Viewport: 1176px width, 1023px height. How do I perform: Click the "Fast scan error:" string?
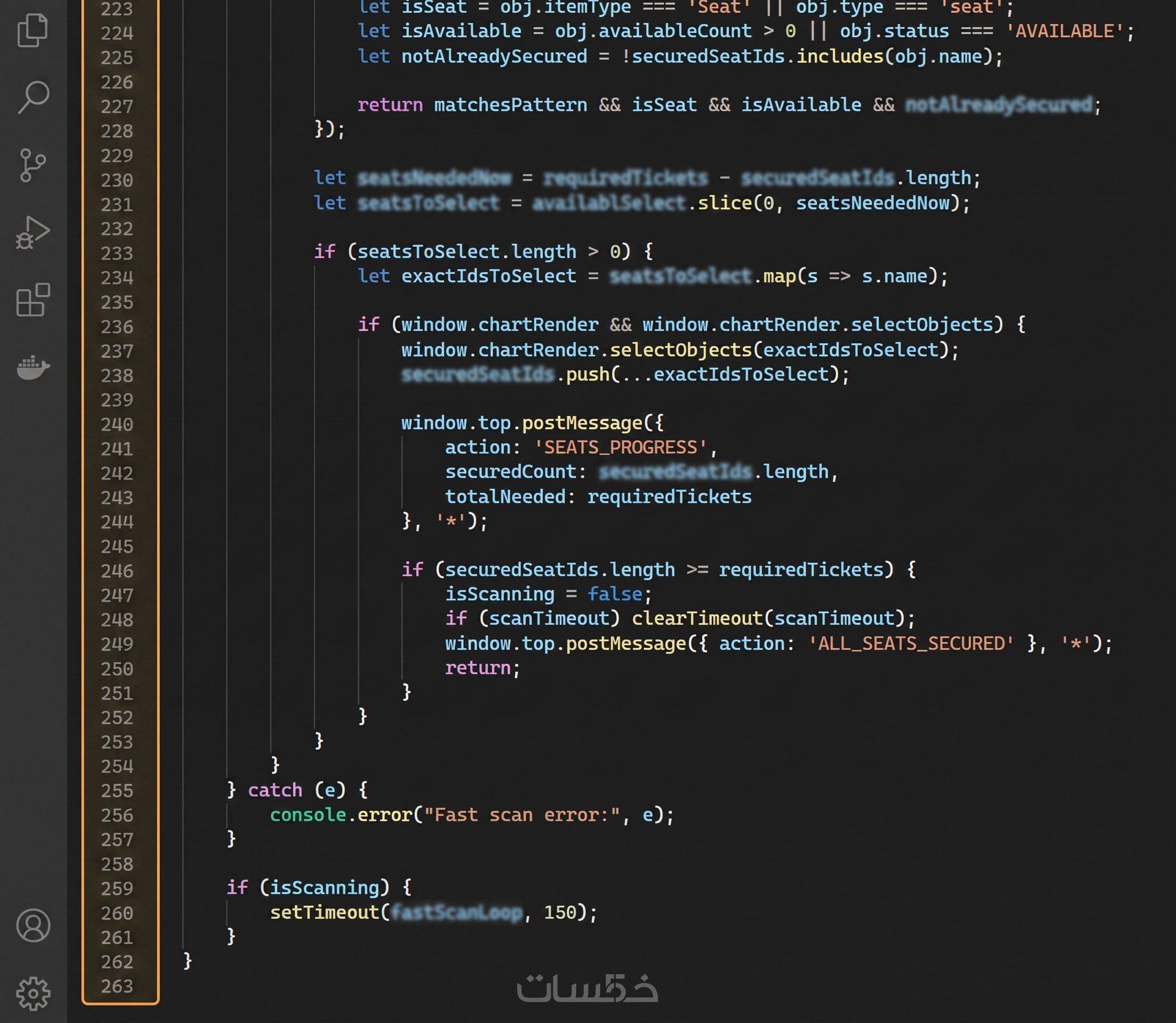tap(522, 815)
